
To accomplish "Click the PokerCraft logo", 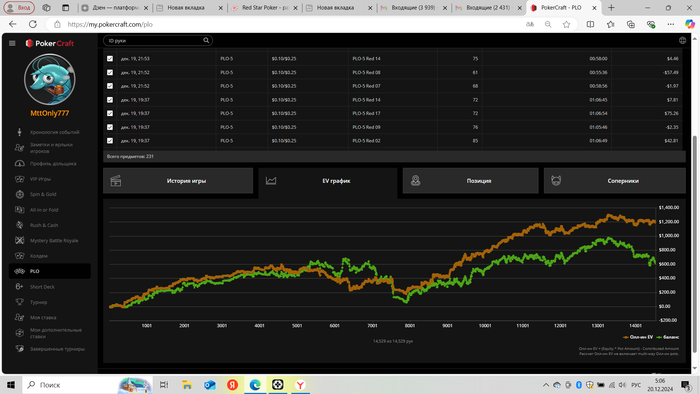I will (50, 43).
